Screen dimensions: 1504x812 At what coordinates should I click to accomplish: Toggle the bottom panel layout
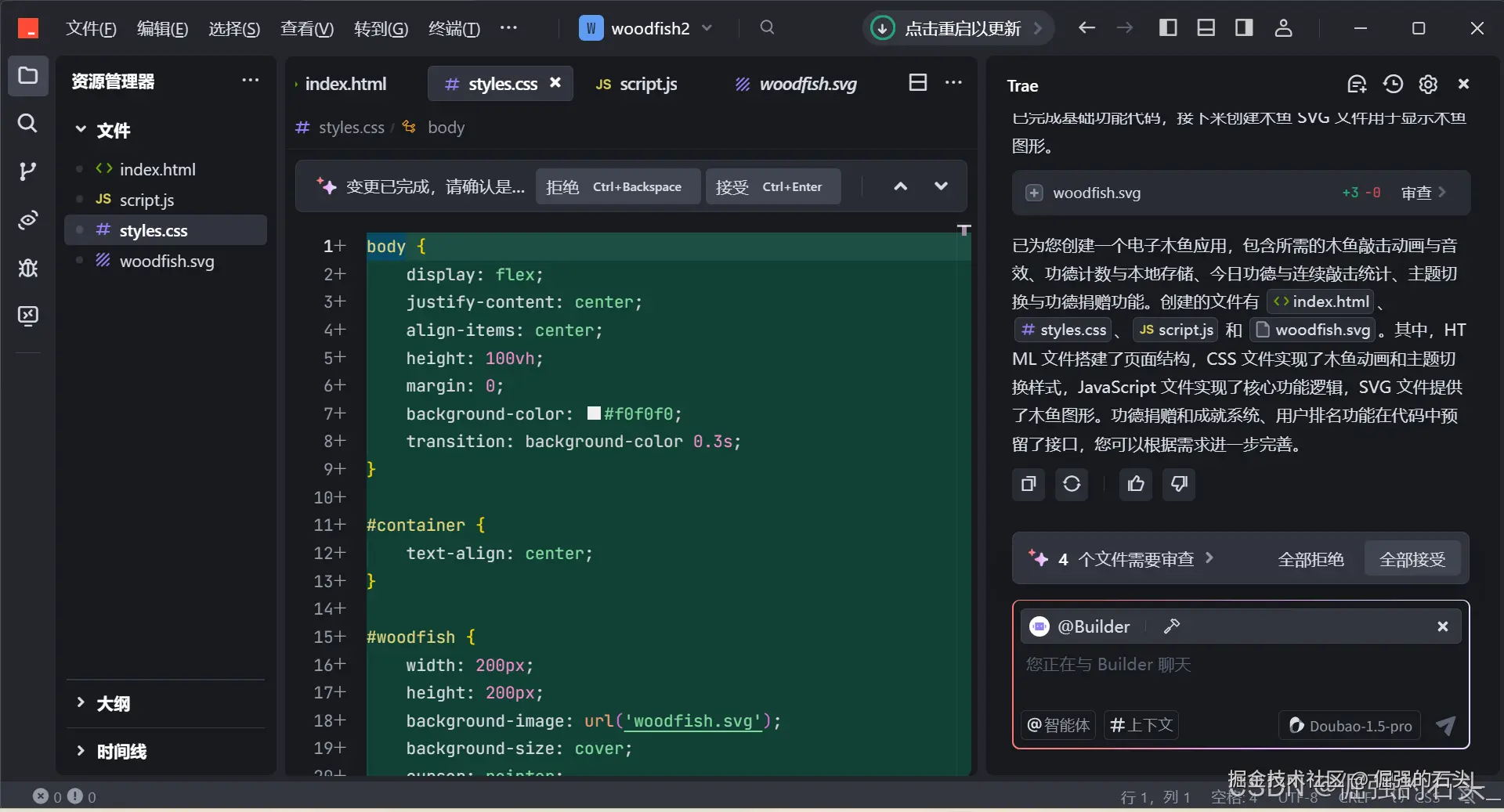[x=1206, y=28]
